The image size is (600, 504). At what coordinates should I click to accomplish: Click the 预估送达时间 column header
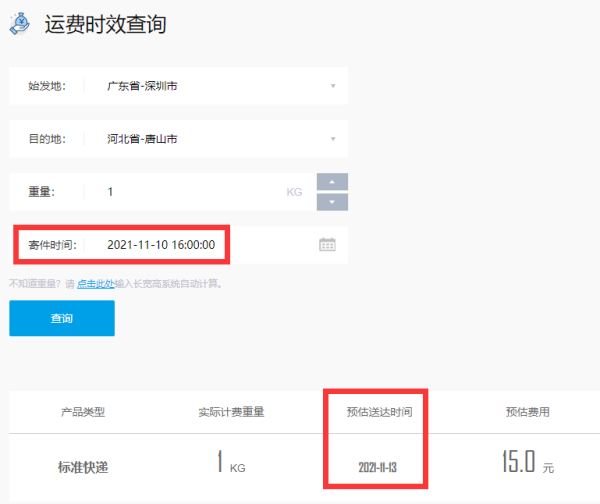[379, 411]
